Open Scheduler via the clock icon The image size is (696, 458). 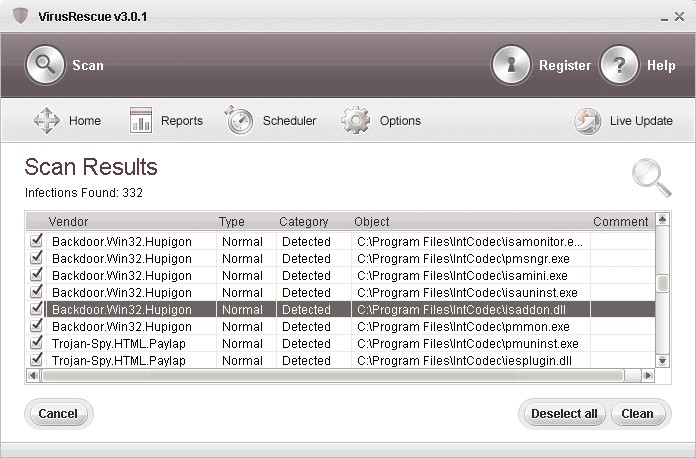tap(239, 121)
